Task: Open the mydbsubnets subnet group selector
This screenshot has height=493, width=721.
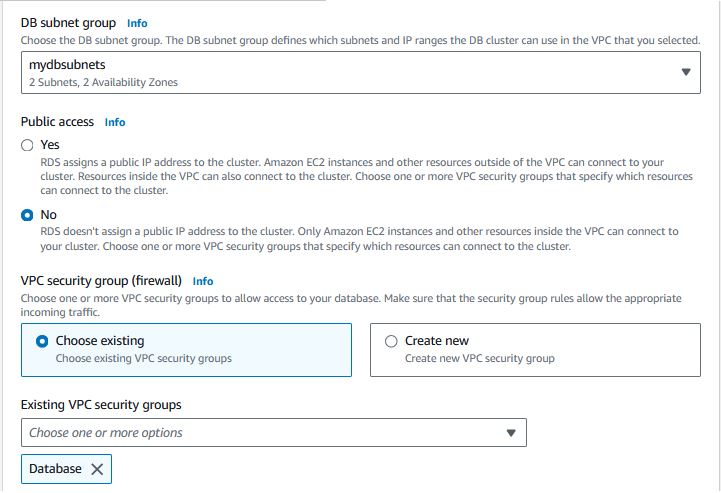Action: tap(360, 73)
